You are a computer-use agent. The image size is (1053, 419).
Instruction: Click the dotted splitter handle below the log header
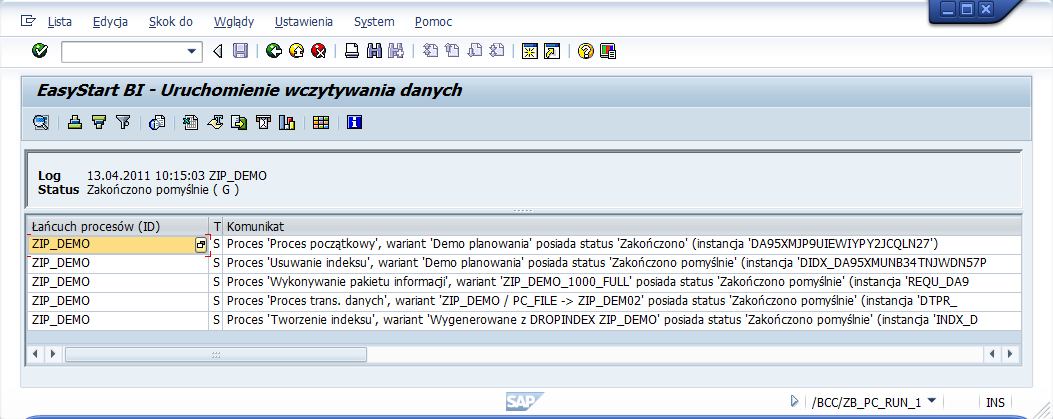(x=523, y=211)
